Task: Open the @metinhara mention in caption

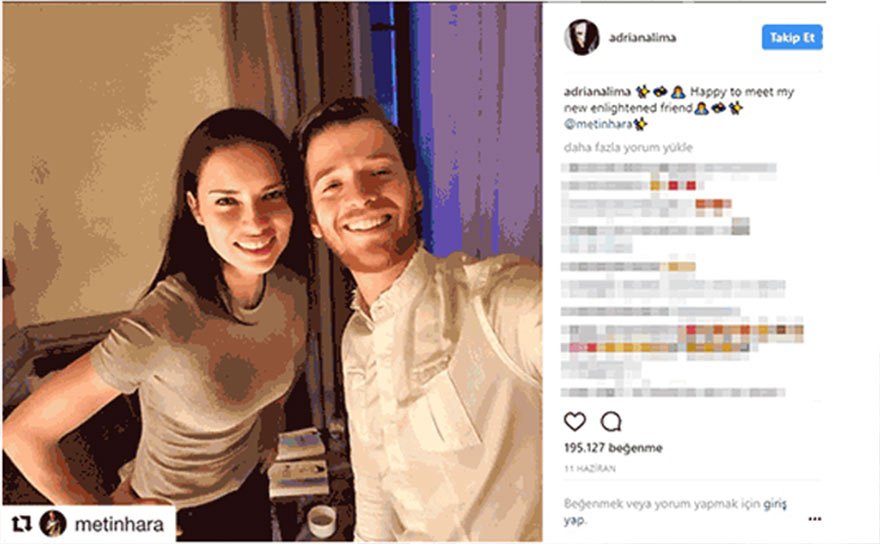Action: pos(598,124)
